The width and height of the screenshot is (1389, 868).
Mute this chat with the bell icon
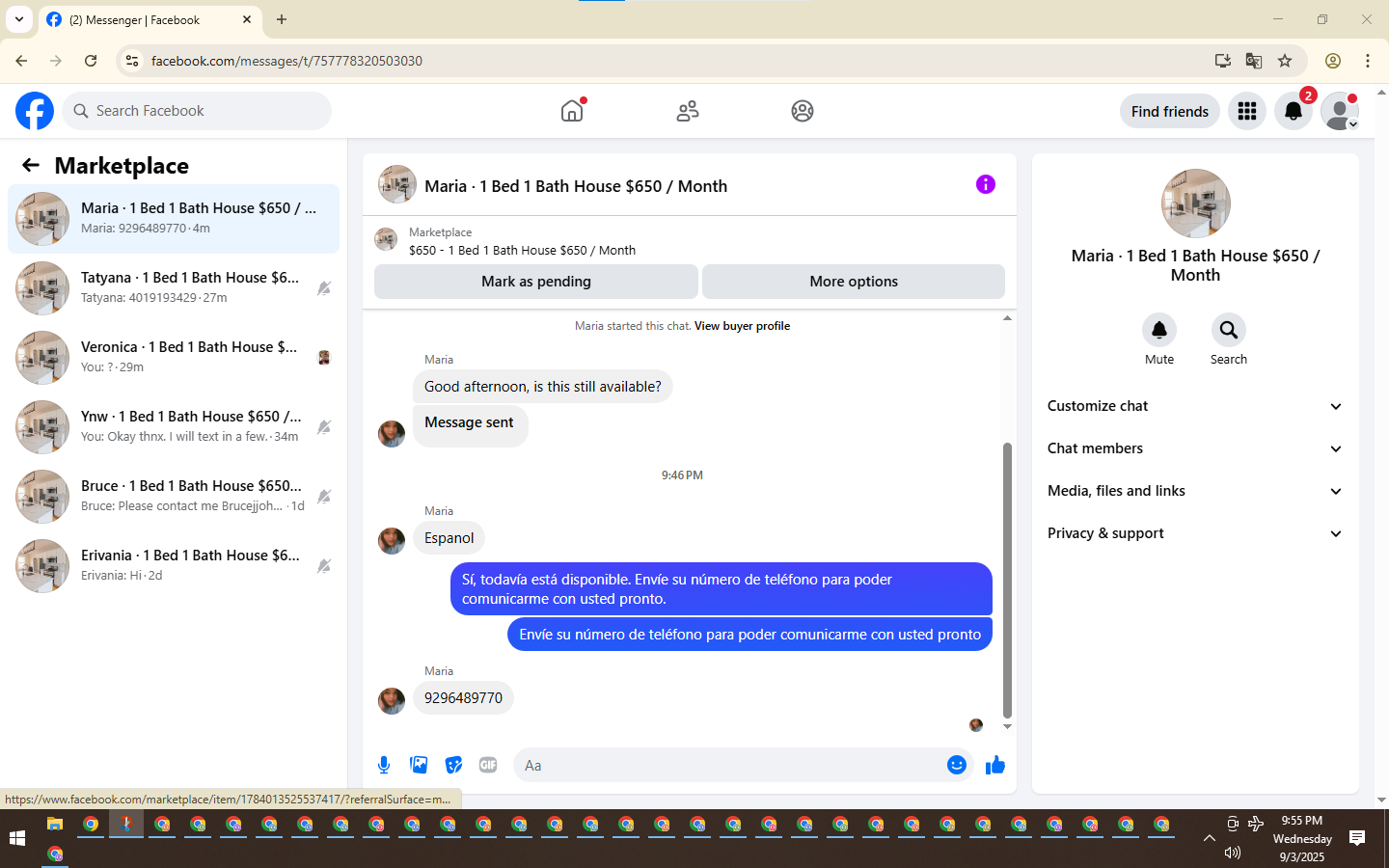point(1159,330)
